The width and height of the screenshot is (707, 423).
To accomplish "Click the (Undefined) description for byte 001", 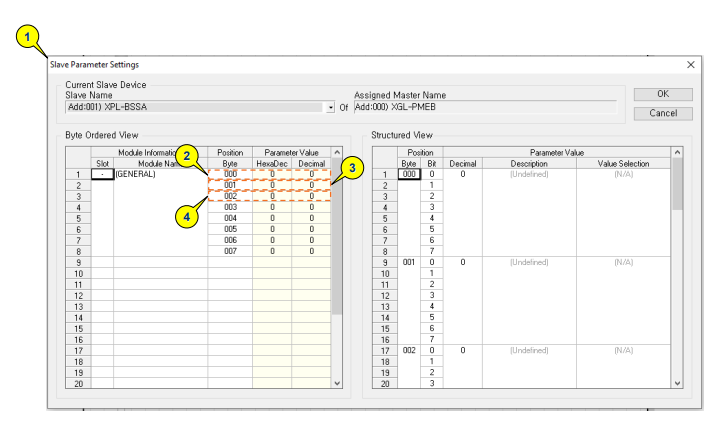I will [529, 262].
